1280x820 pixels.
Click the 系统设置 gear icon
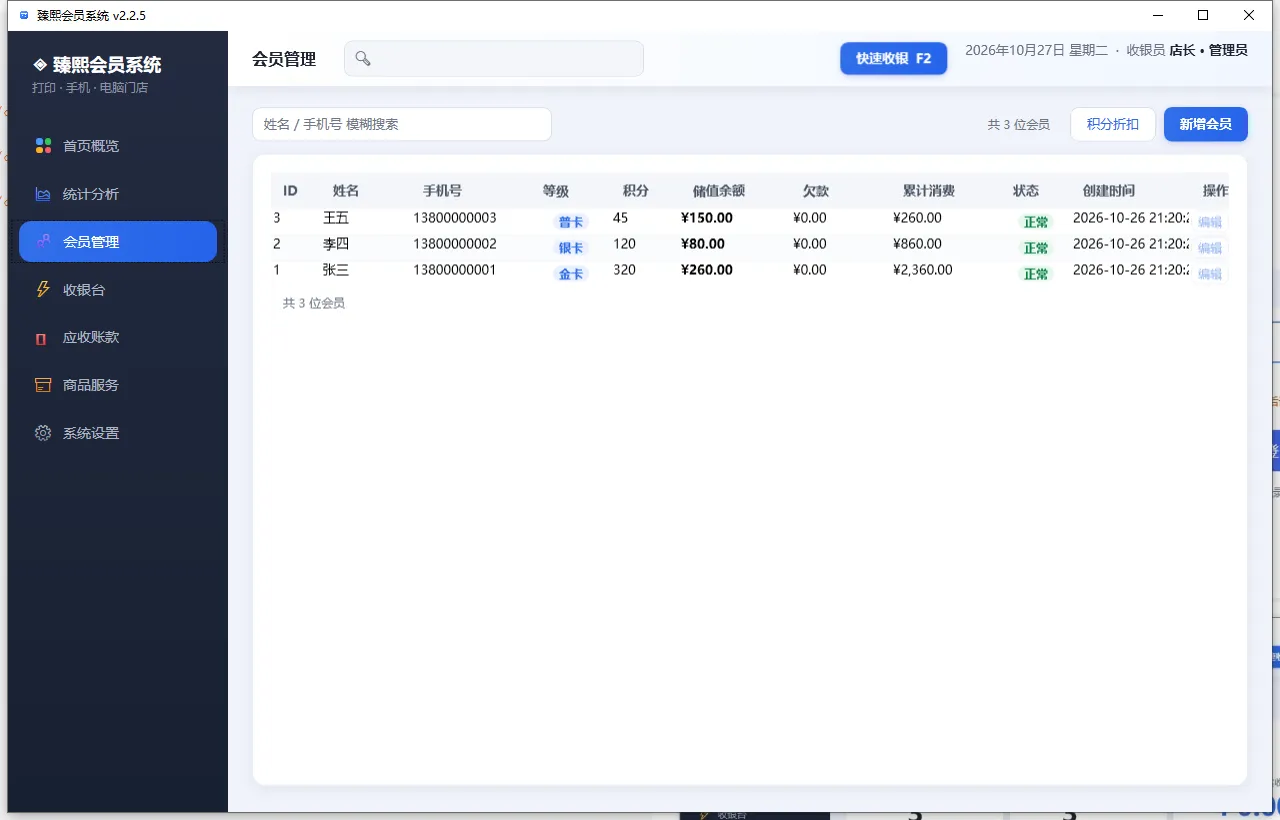(43, 433)
